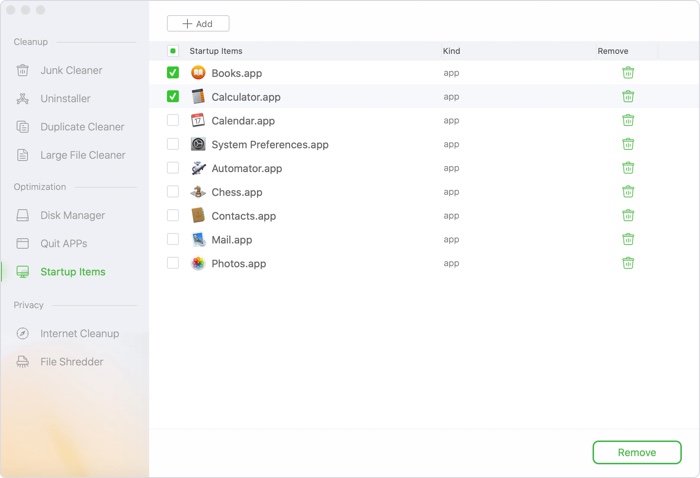
Task: Remove Calendar.app via its trash icon
Action: click(628, 120)
